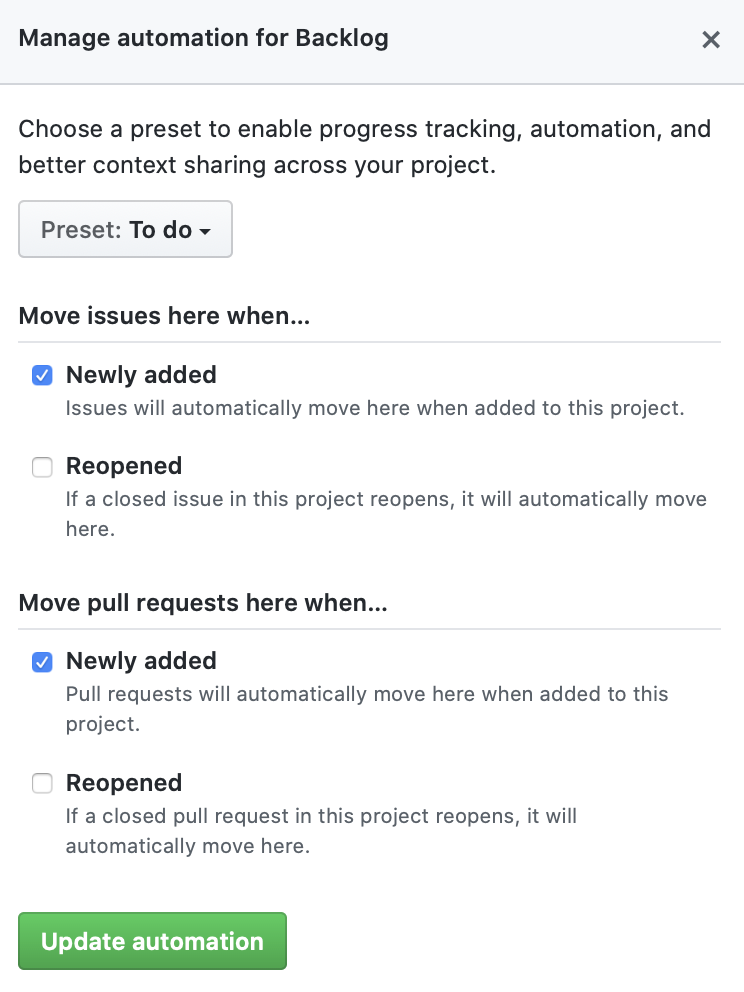The image size is (744, 992).
Task: Click the preset description paragraph
Action: click(365, 147)
